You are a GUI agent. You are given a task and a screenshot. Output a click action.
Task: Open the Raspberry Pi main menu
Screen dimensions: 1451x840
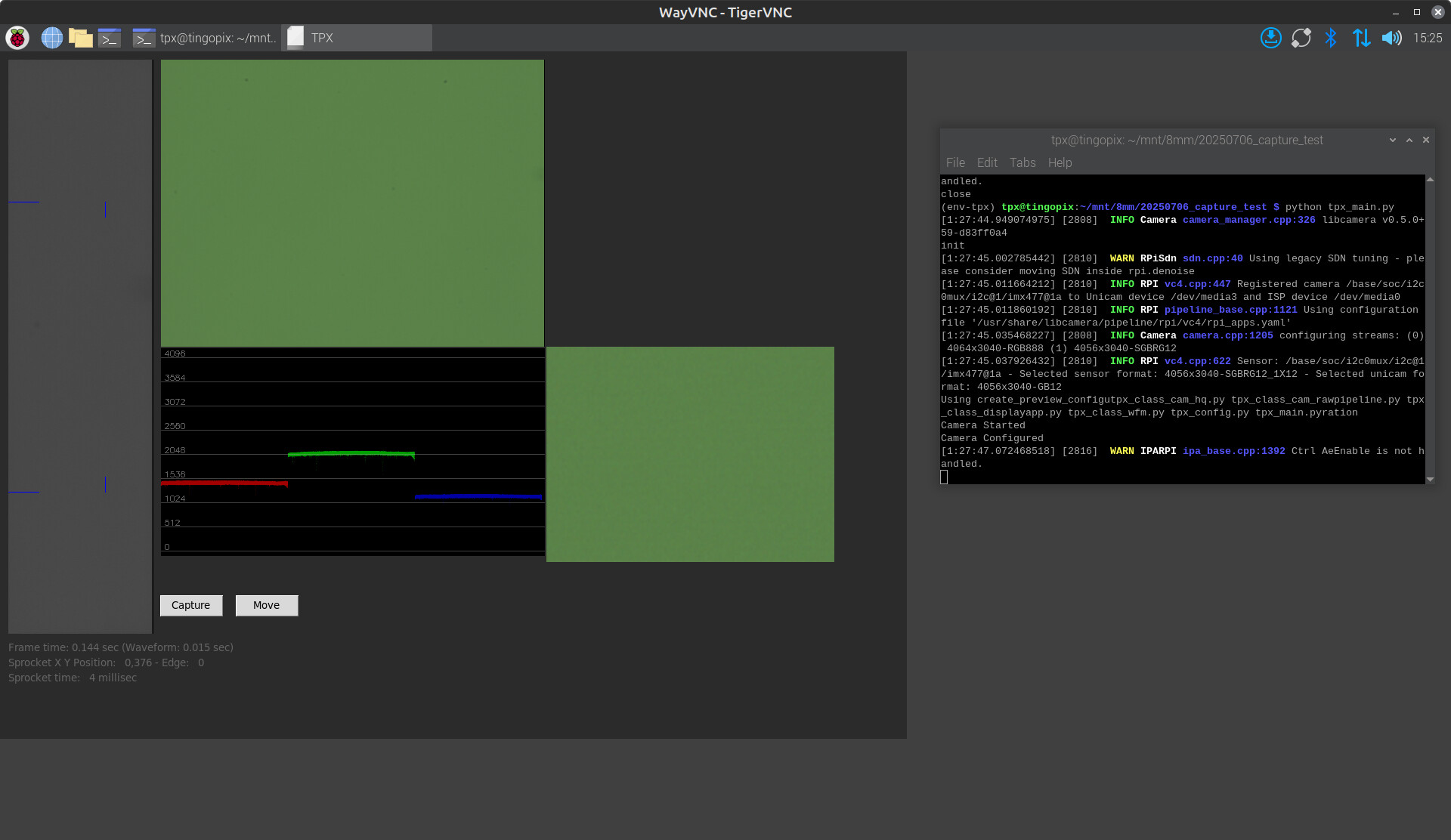point(17,38)
